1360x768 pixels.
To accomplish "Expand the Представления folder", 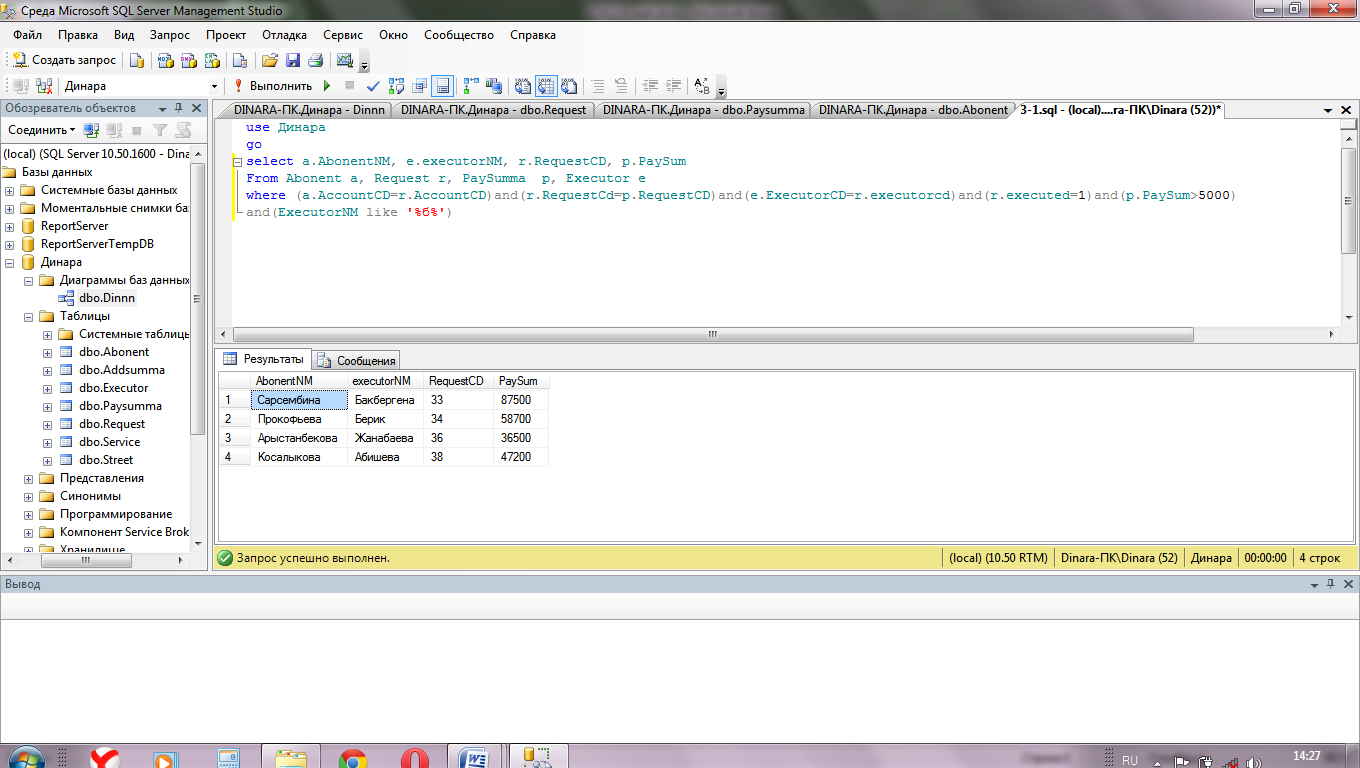I will (28, 478).
